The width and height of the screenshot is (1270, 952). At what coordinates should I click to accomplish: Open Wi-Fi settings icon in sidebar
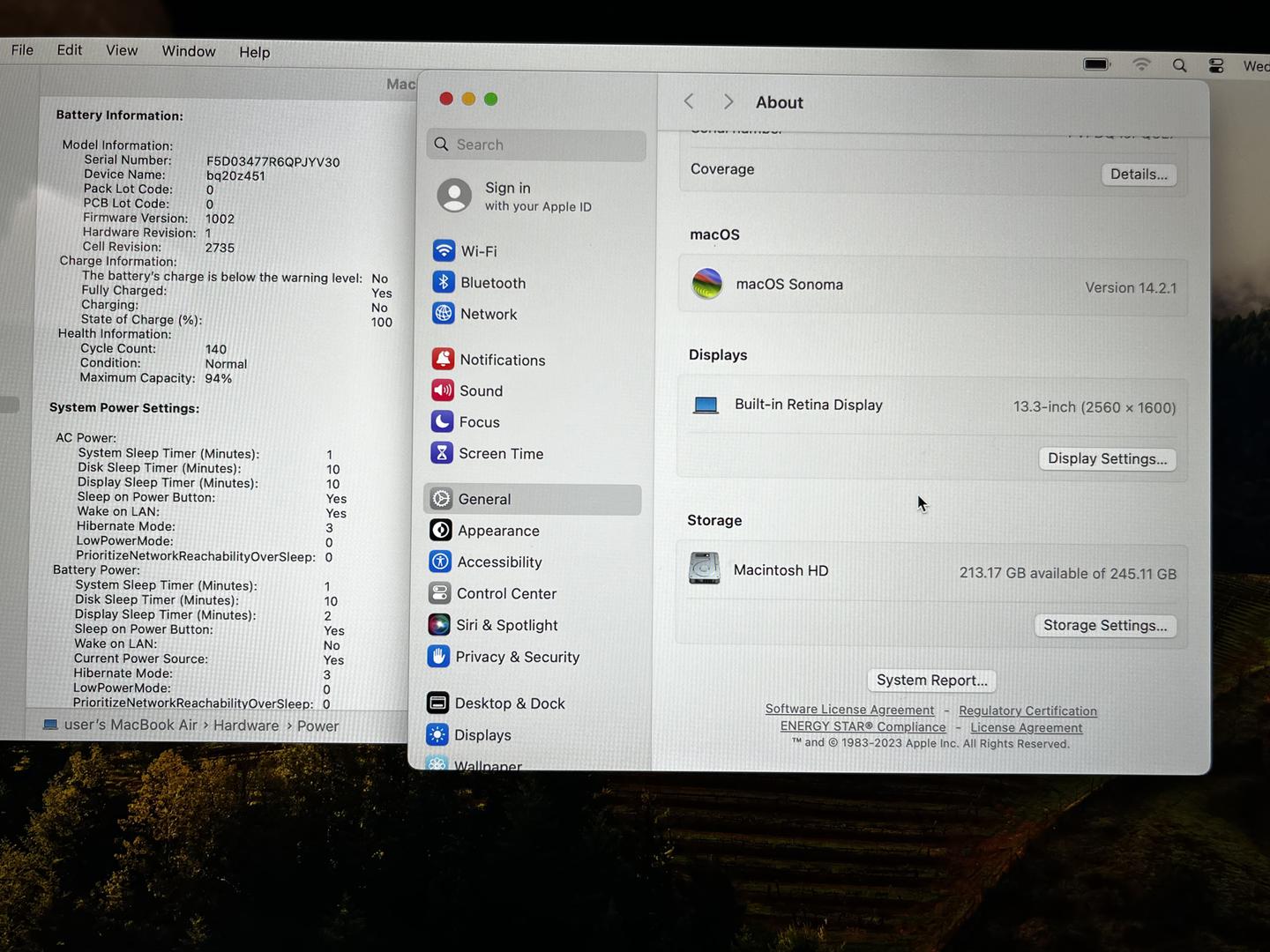[444, 250]
